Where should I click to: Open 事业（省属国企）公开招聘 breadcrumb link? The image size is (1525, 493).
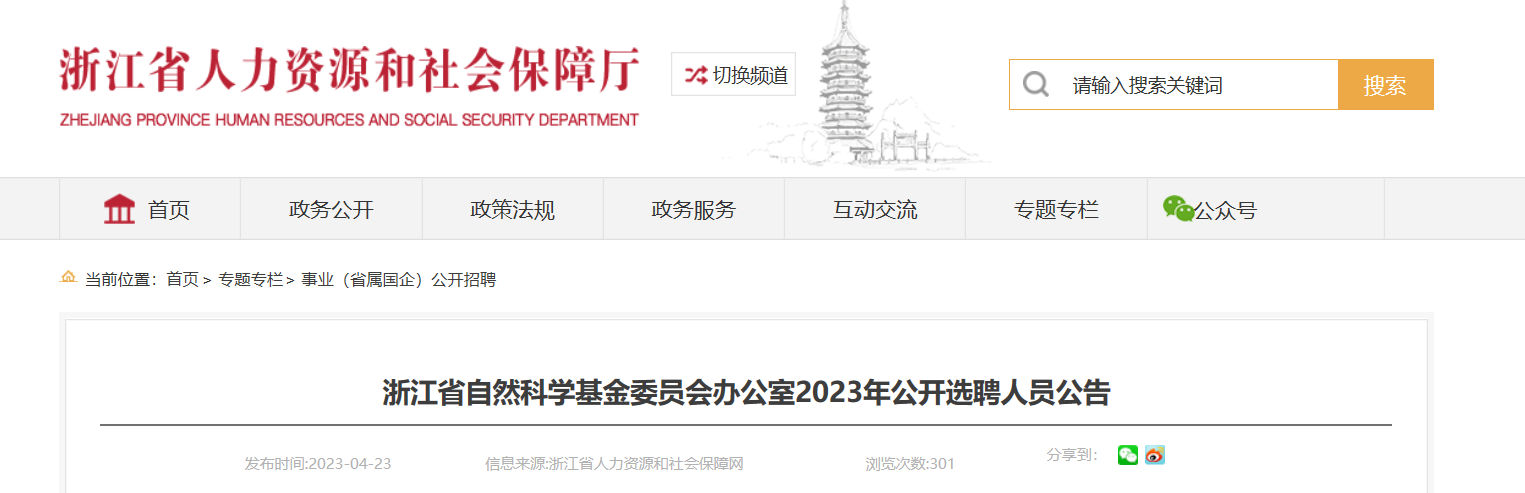[399, 280]
